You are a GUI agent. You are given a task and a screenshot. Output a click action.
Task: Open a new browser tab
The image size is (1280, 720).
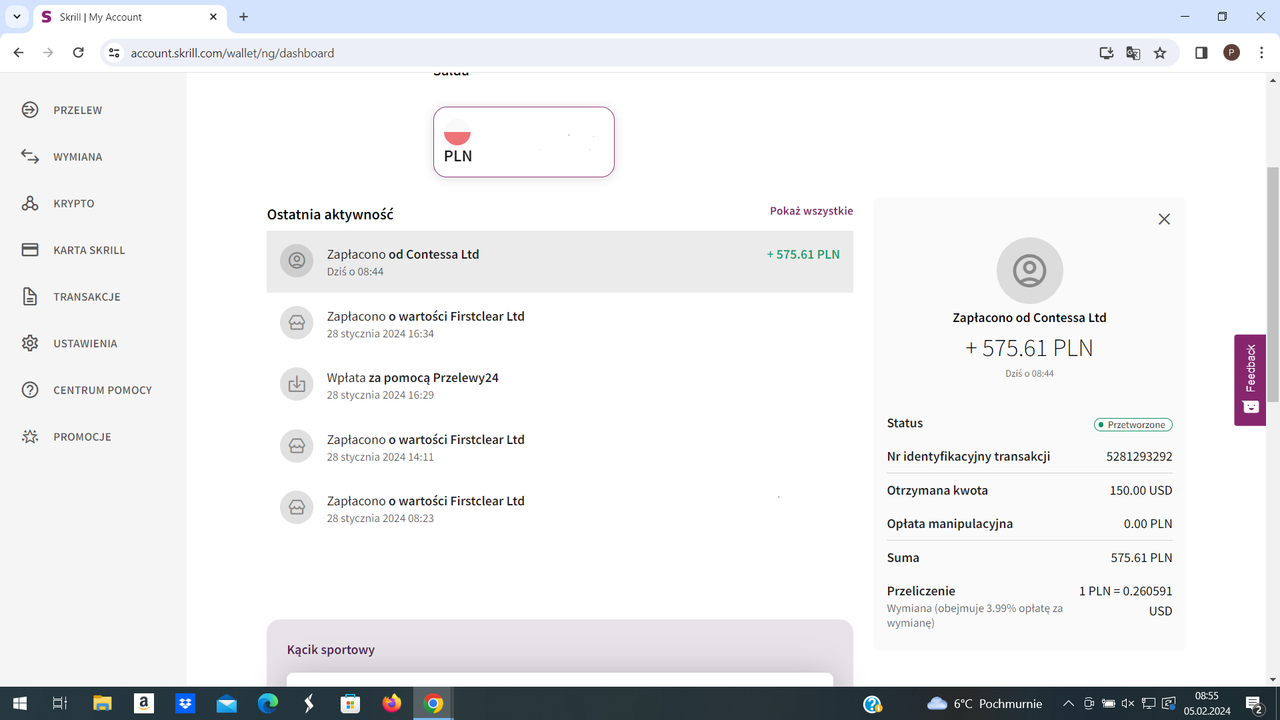(244, 17)
